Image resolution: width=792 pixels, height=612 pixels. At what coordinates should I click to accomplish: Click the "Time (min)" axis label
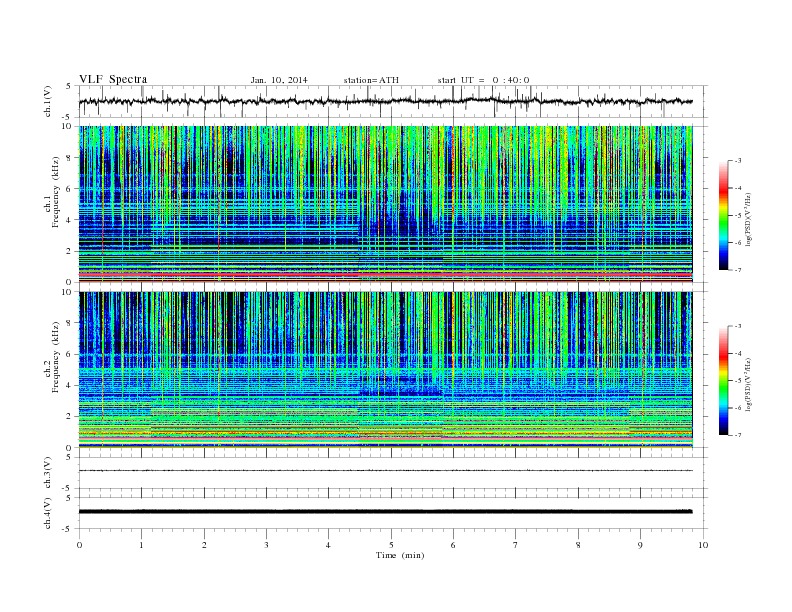click(400, 555)
